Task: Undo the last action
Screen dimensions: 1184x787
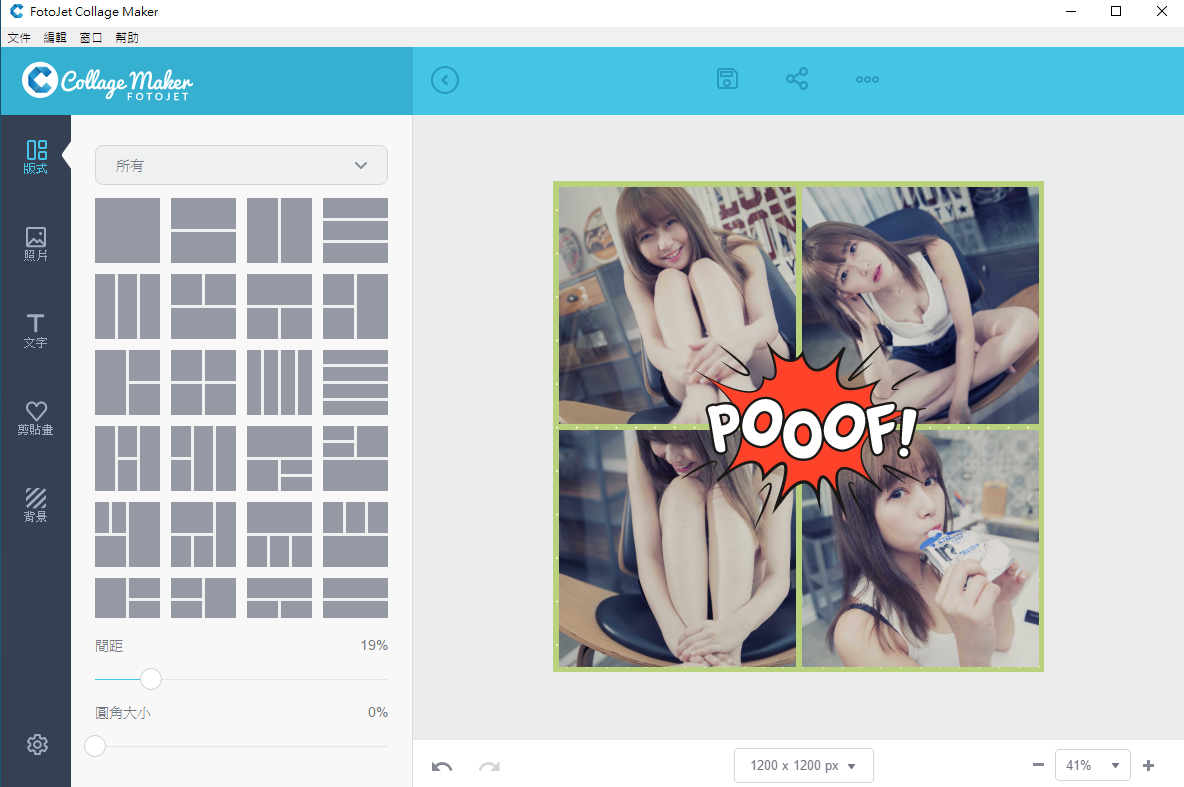Action: click(442, 766)
